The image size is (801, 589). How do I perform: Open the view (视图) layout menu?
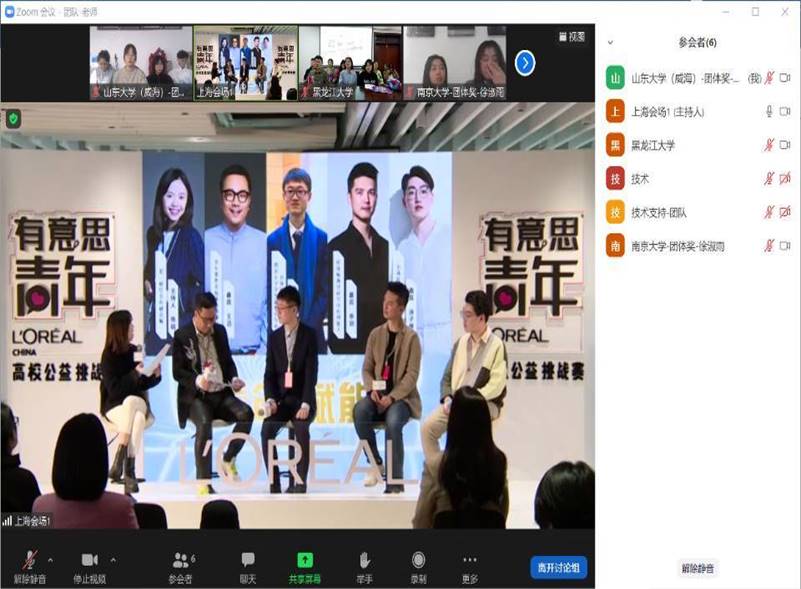[x=571, y=36]
